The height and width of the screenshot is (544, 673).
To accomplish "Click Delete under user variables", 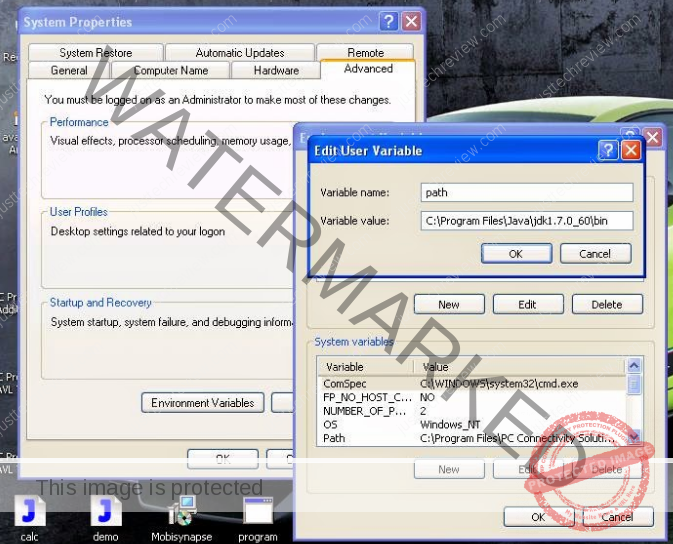I will pos(607,304).
